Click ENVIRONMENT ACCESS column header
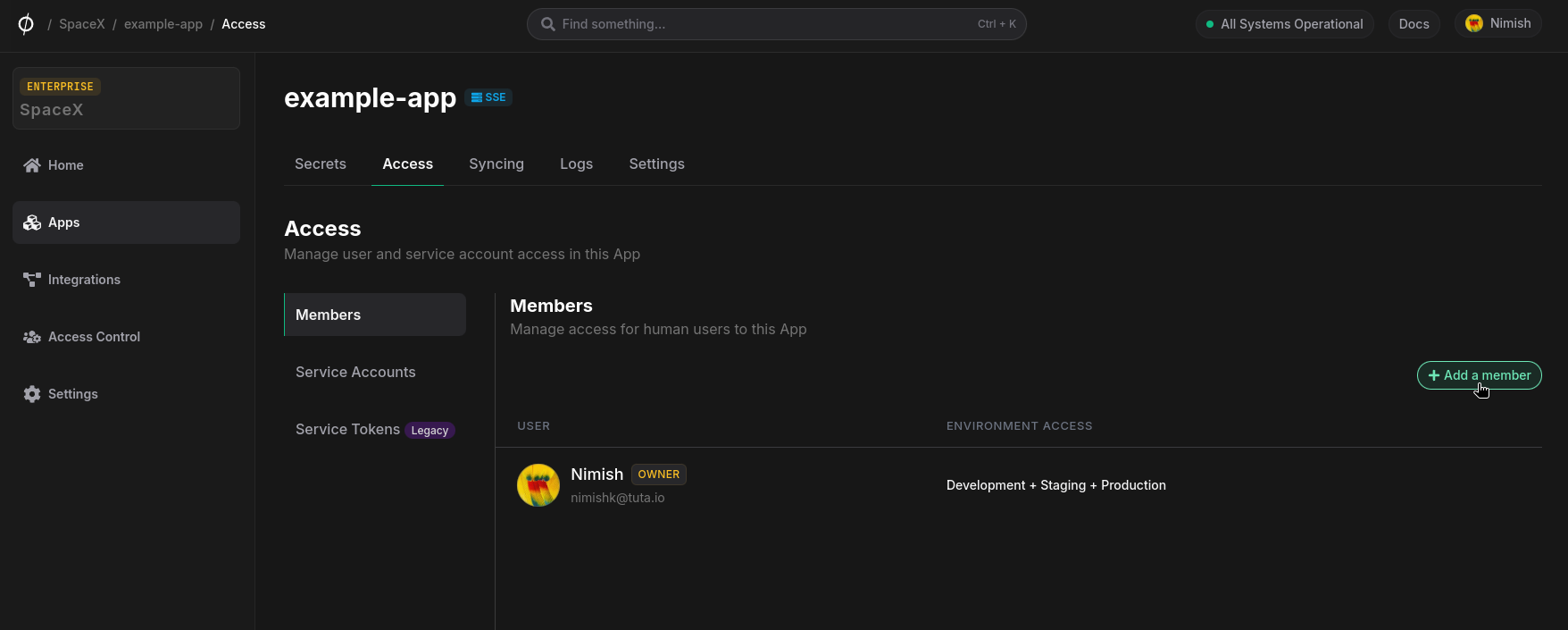This screenshot has width=1568, height=630. coord(1020,426)
